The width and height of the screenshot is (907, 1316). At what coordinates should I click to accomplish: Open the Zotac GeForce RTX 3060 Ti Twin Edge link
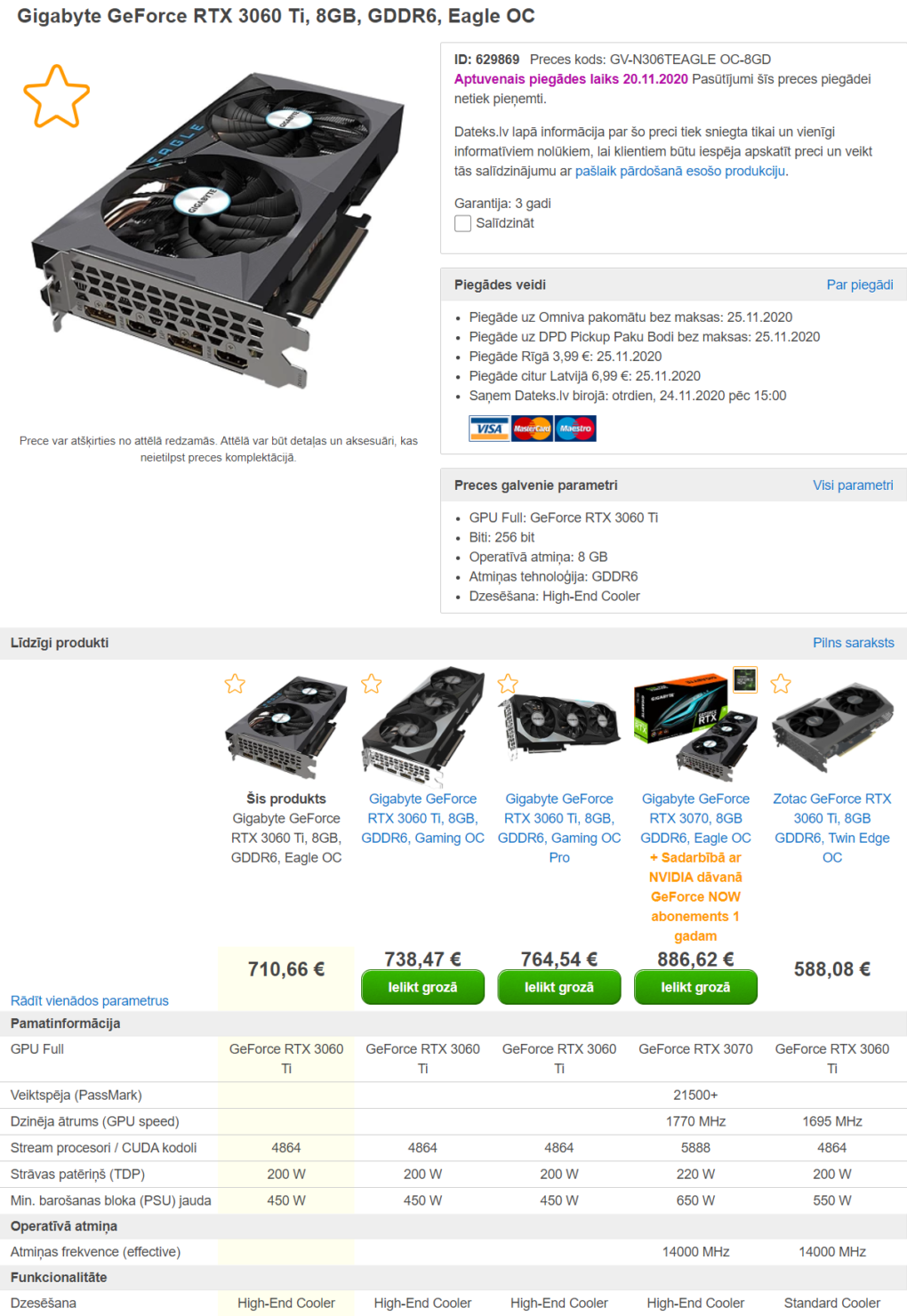[832, 828]
